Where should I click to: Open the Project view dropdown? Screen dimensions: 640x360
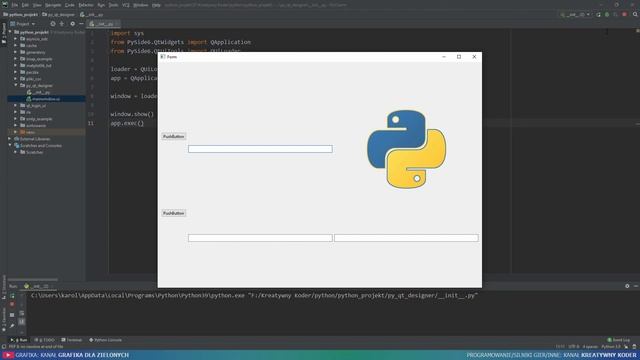click(x=23, y=24)
